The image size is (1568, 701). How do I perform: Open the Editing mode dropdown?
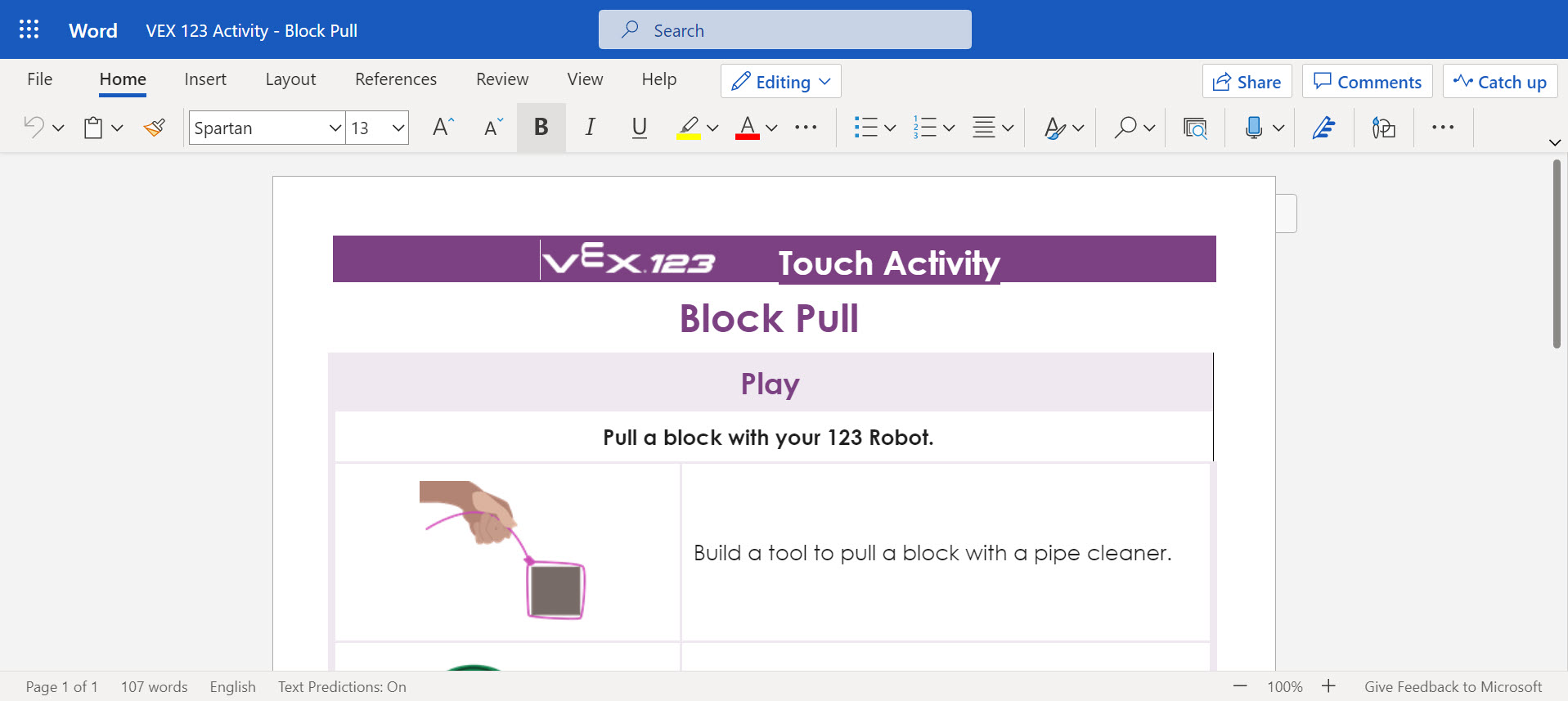coord(780,82)
